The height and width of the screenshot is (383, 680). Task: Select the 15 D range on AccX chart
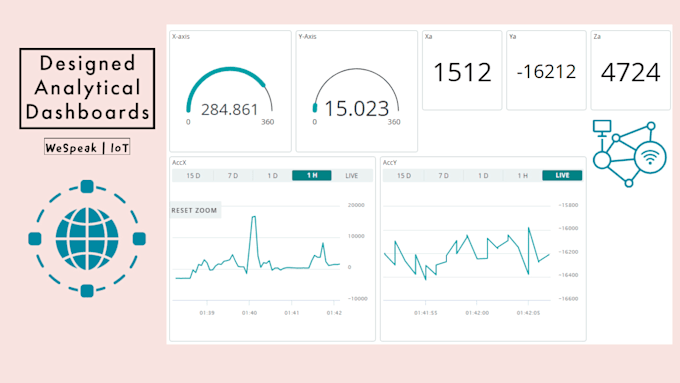193,176
